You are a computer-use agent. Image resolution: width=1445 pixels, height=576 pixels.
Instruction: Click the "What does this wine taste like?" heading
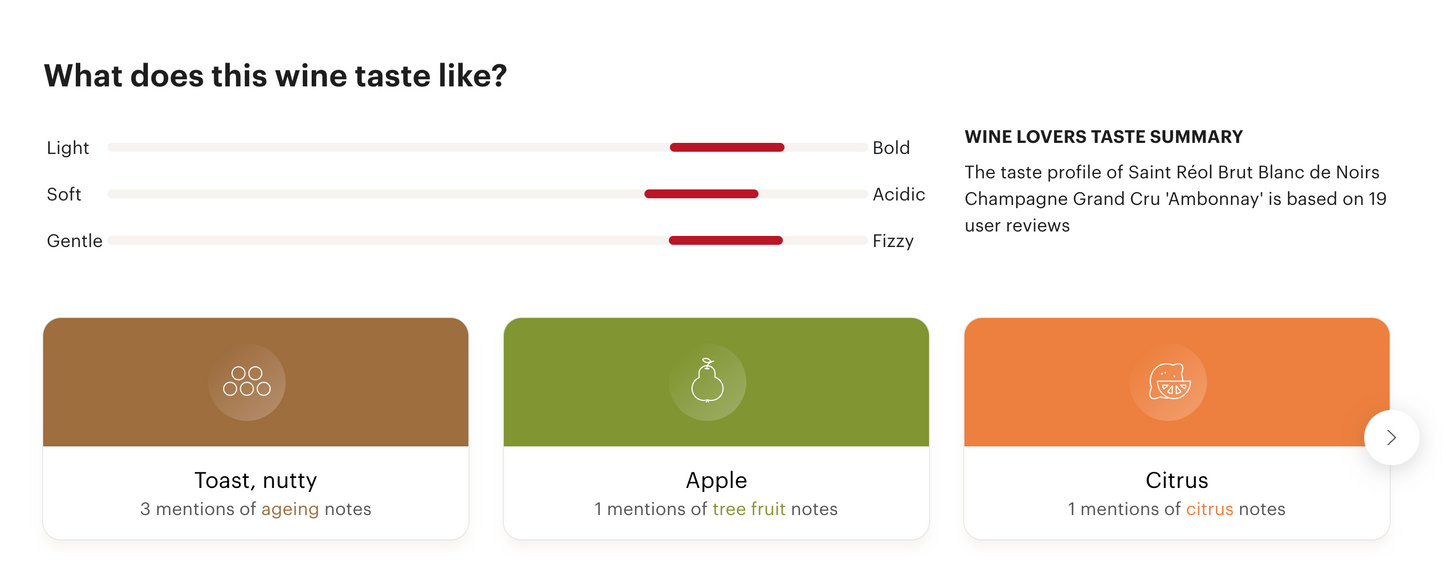coord(275,75)
